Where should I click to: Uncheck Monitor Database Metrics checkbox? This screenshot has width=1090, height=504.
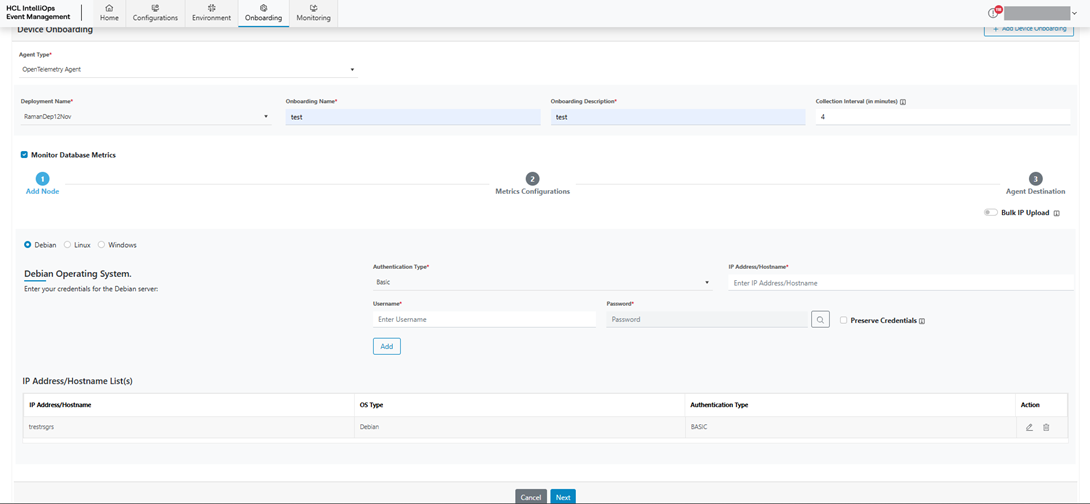(x=24, y=155)
